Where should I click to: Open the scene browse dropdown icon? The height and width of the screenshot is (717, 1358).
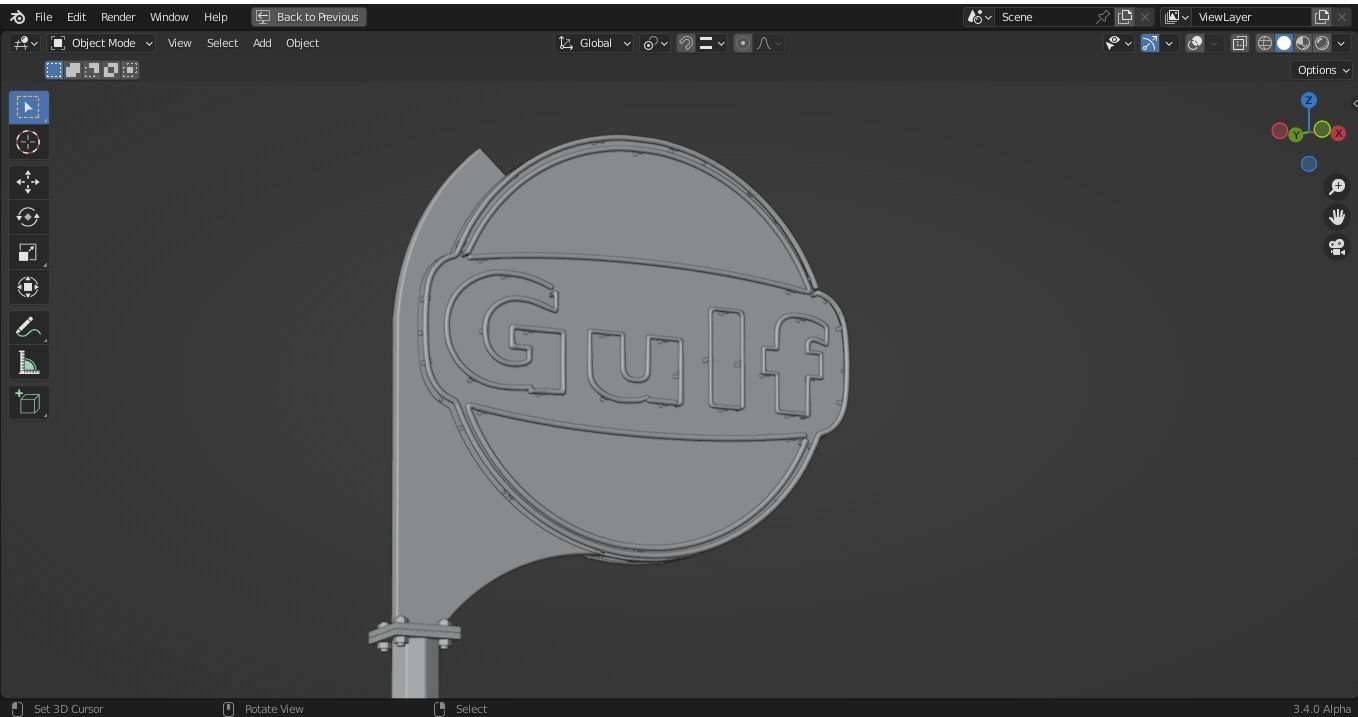click(x=979, y=17)
